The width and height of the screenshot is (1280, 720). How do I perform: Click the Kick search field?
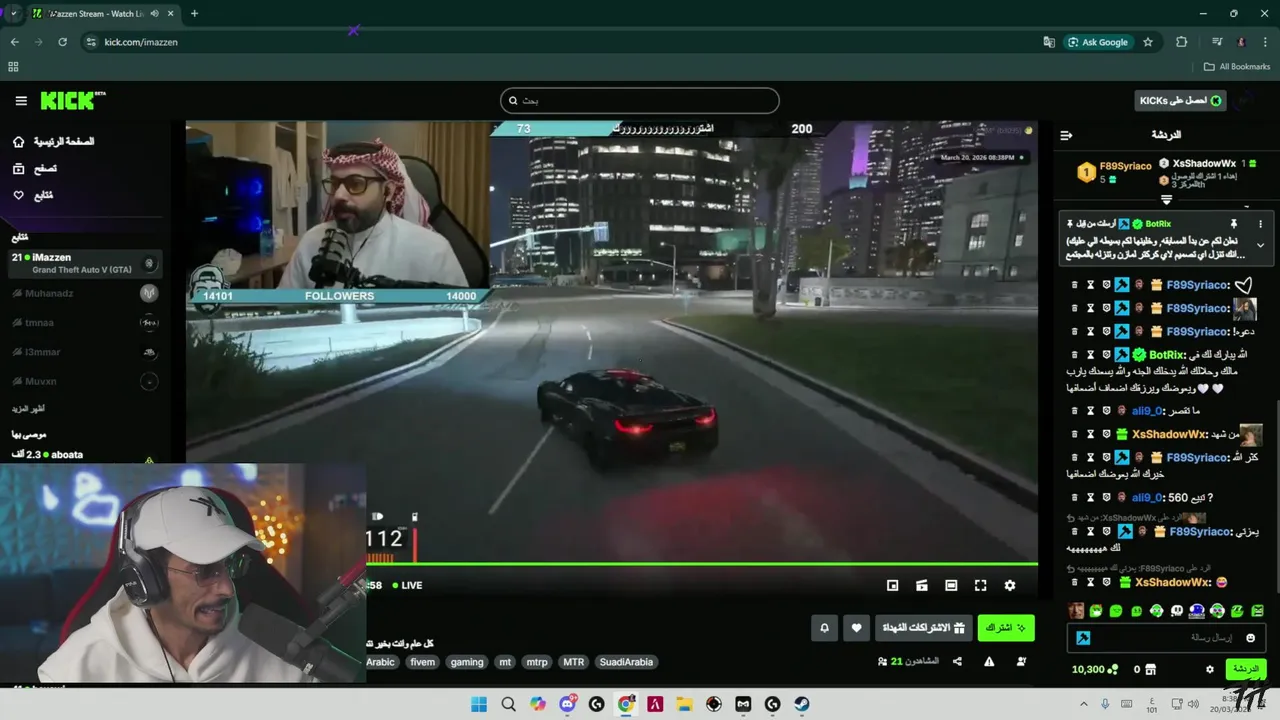click(639, 100)
